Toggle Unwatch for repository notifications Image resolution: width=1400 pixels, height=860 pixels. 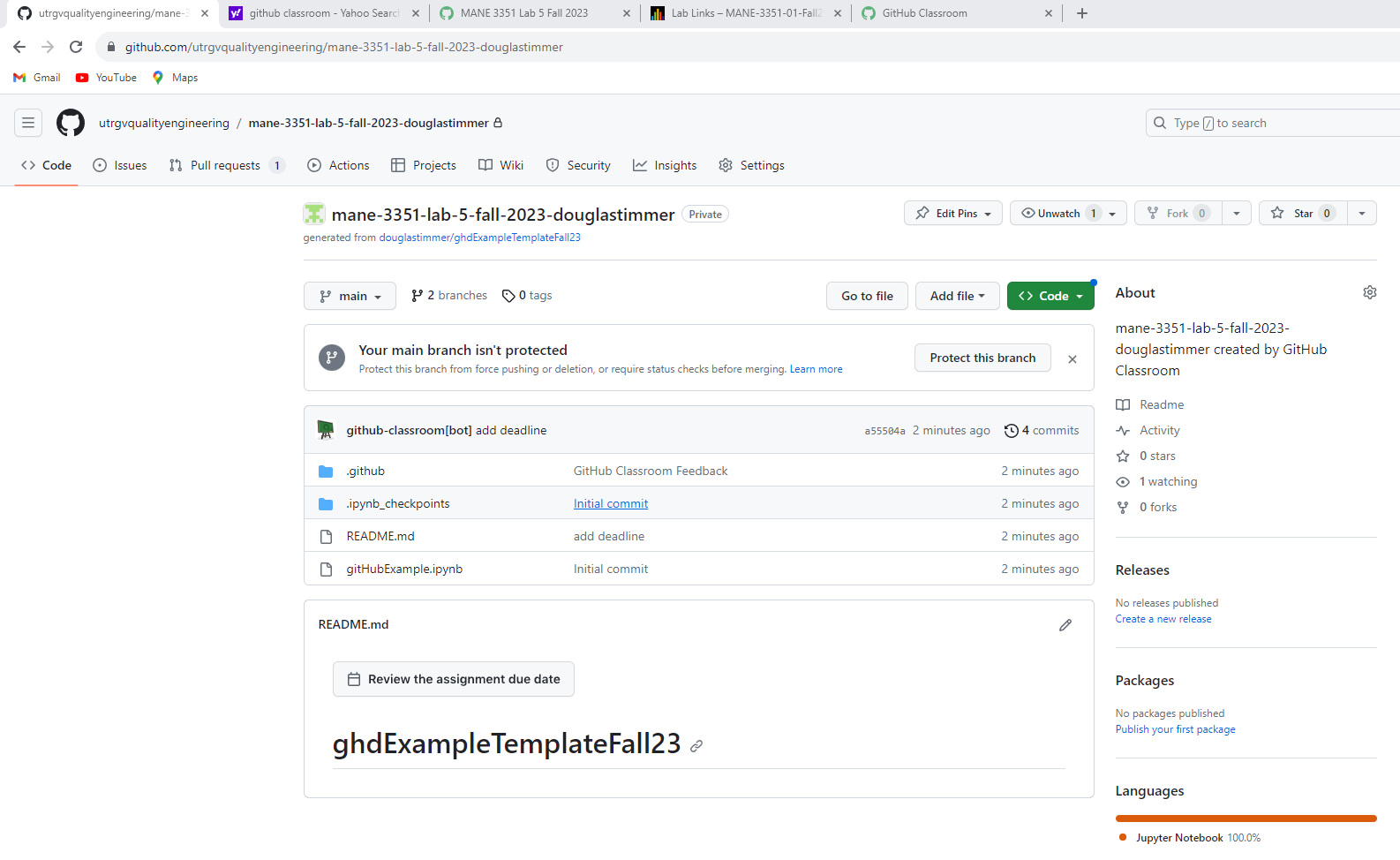click(1058, 214)
